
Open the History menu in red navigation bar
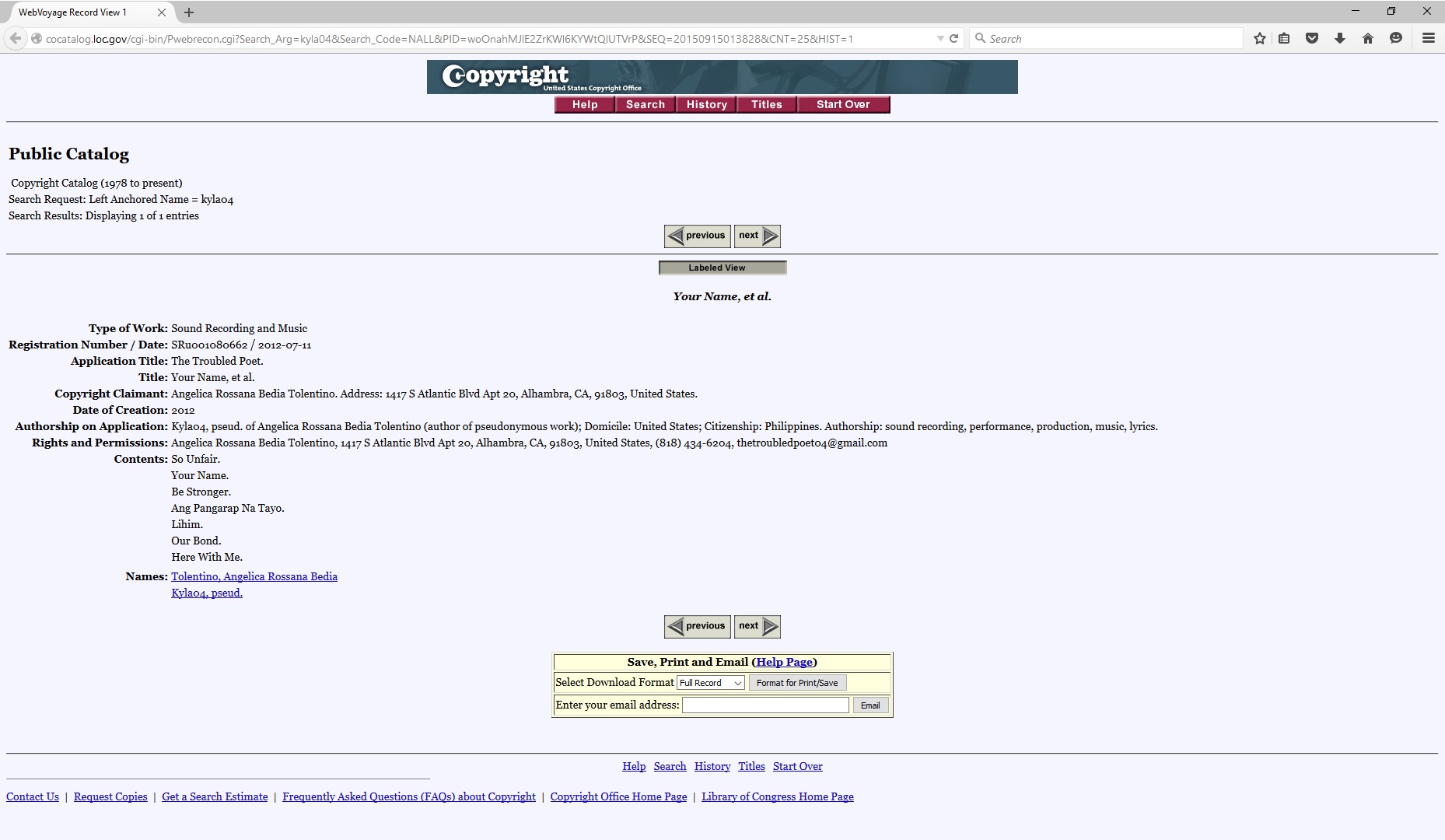706,105
